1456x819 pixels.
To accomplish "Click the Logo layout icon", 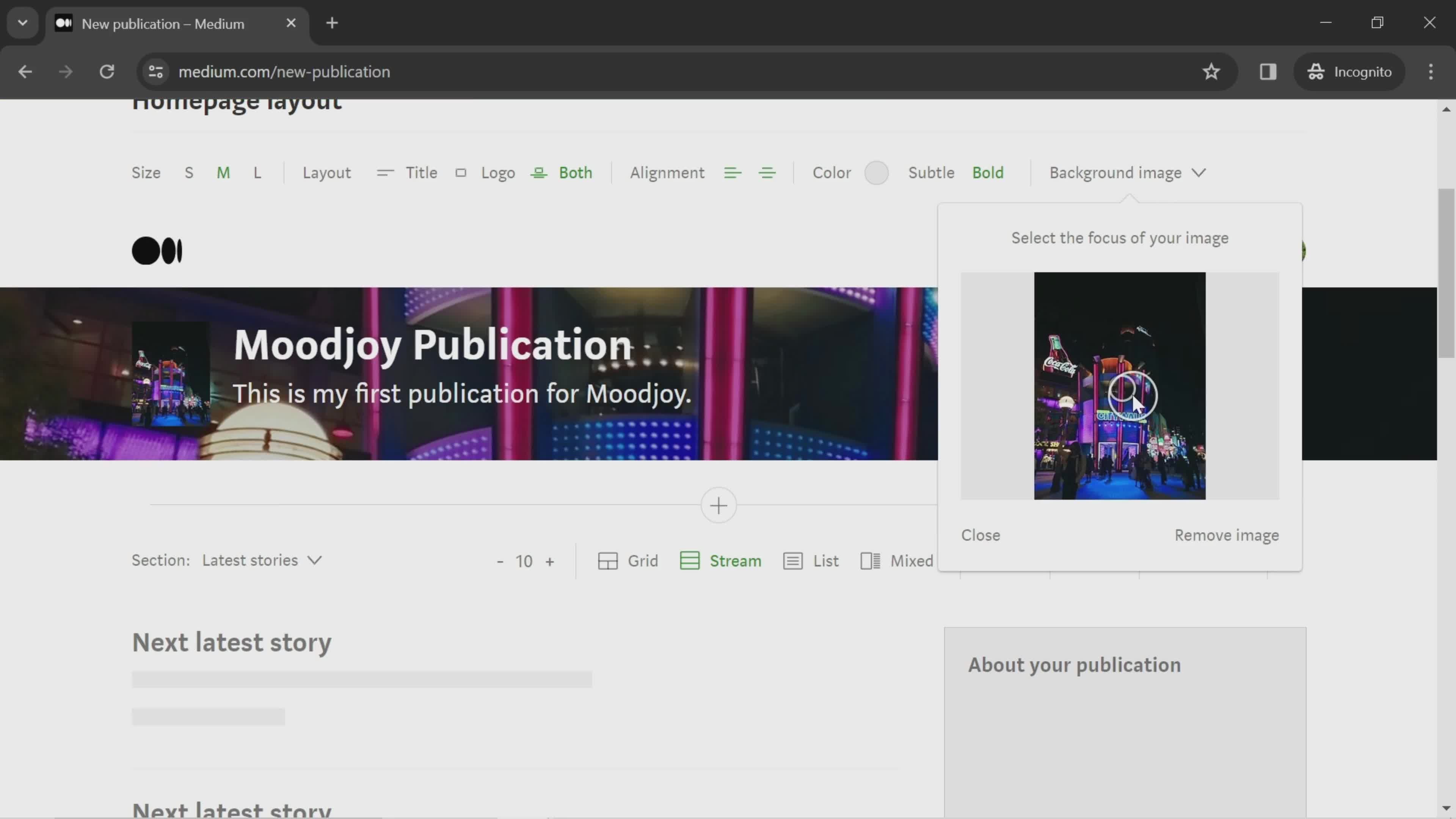I will tap(461, 172).
